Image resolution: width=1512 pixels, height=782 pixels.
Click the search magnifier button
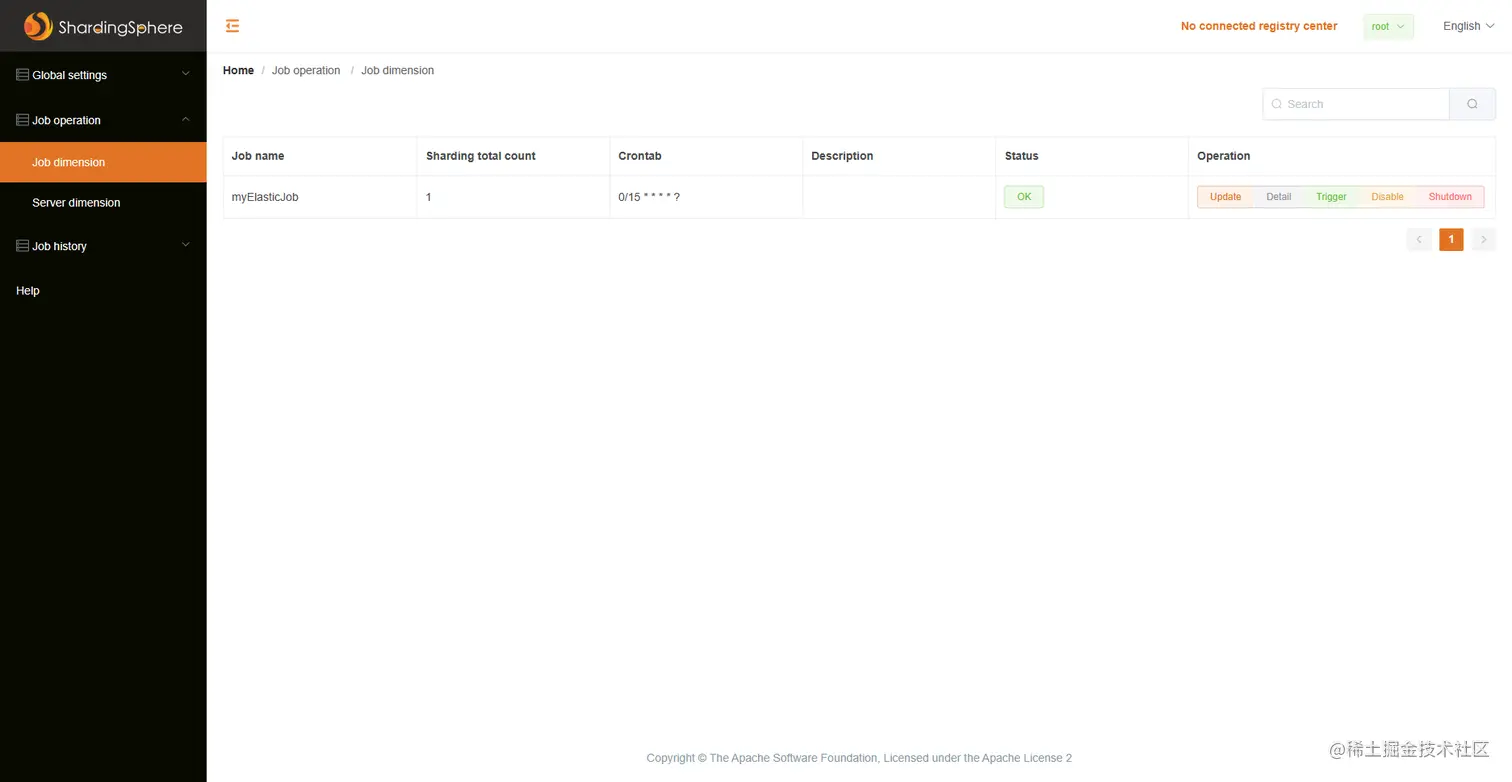tap(1472, 104)
